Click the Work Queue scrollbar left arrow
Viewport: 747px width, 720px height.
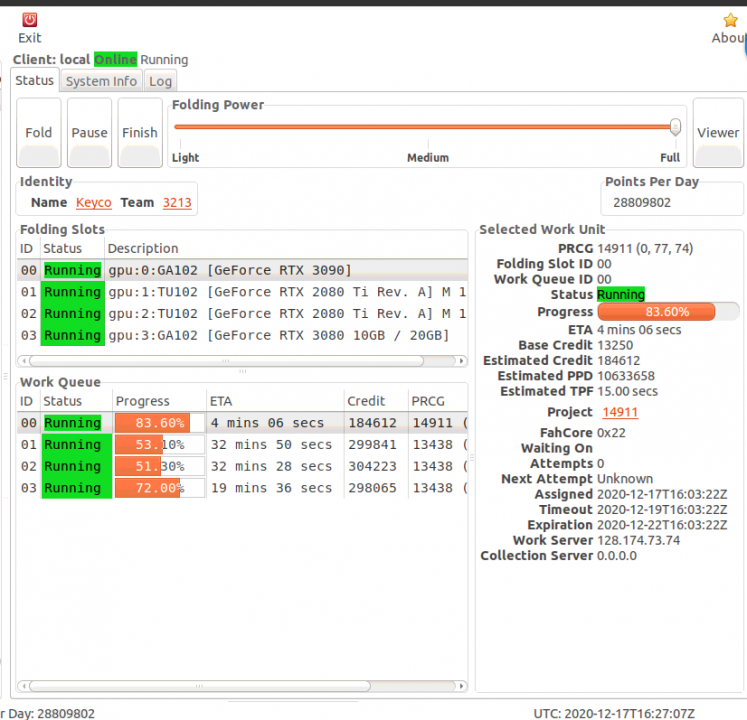(x=23, y=686)
